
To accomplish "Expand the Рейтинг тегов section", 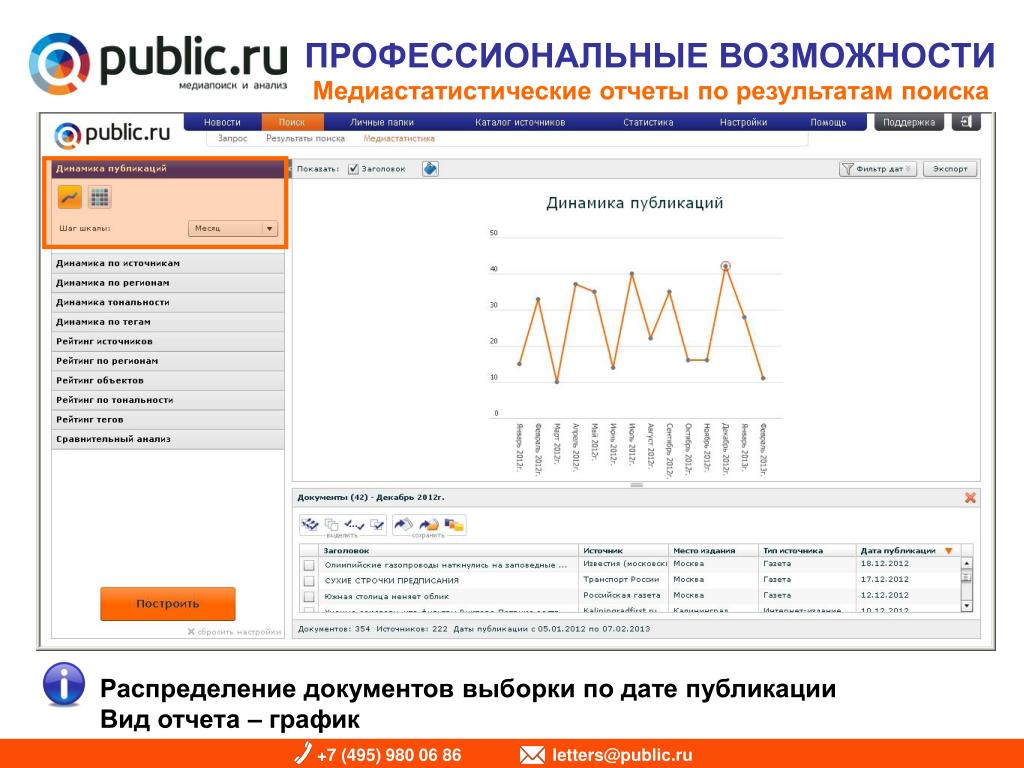I will [x=168, y=420].
